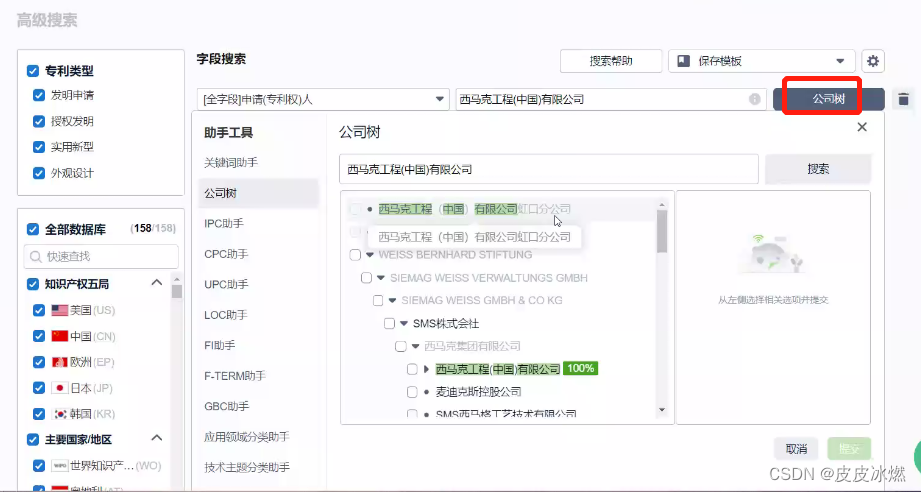This screenshot has width=921, height=492.
Task: Click the Europe flag icon
Action: [x=59, y=362]
